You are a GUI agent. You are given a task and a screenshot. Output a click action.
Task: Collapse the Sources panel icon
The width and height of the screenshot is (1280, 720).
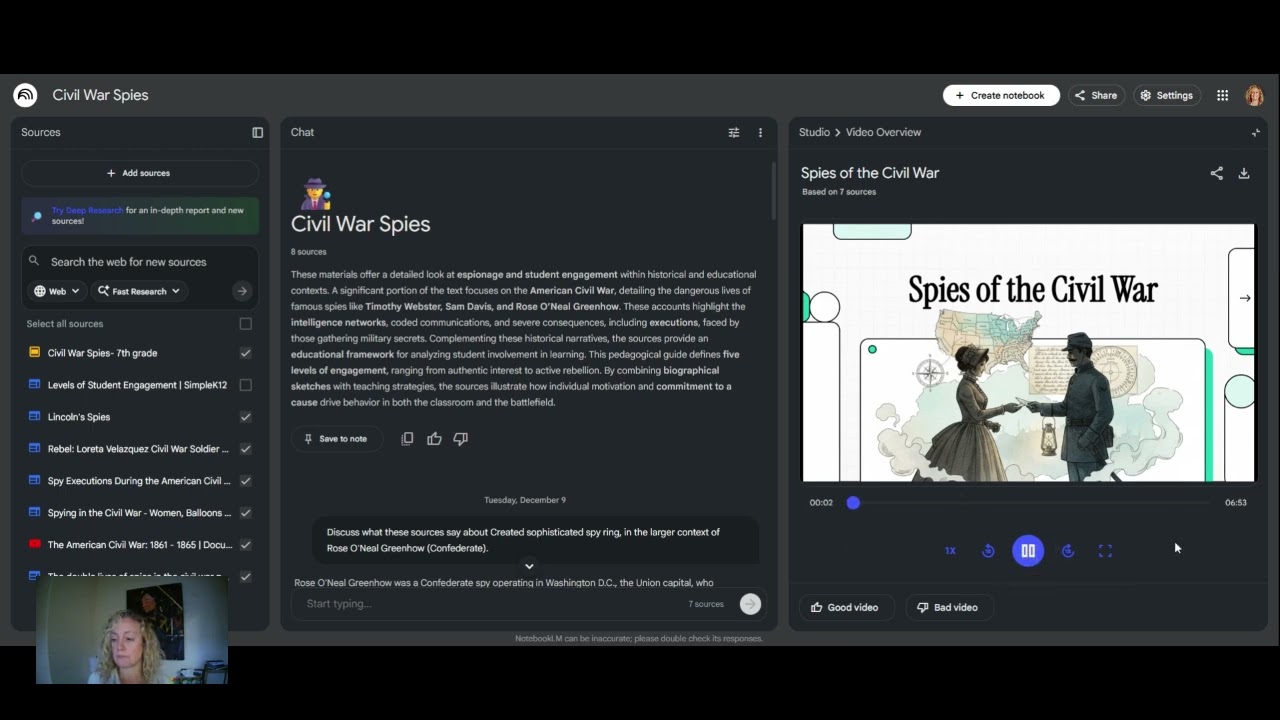(x=257, y=132)
